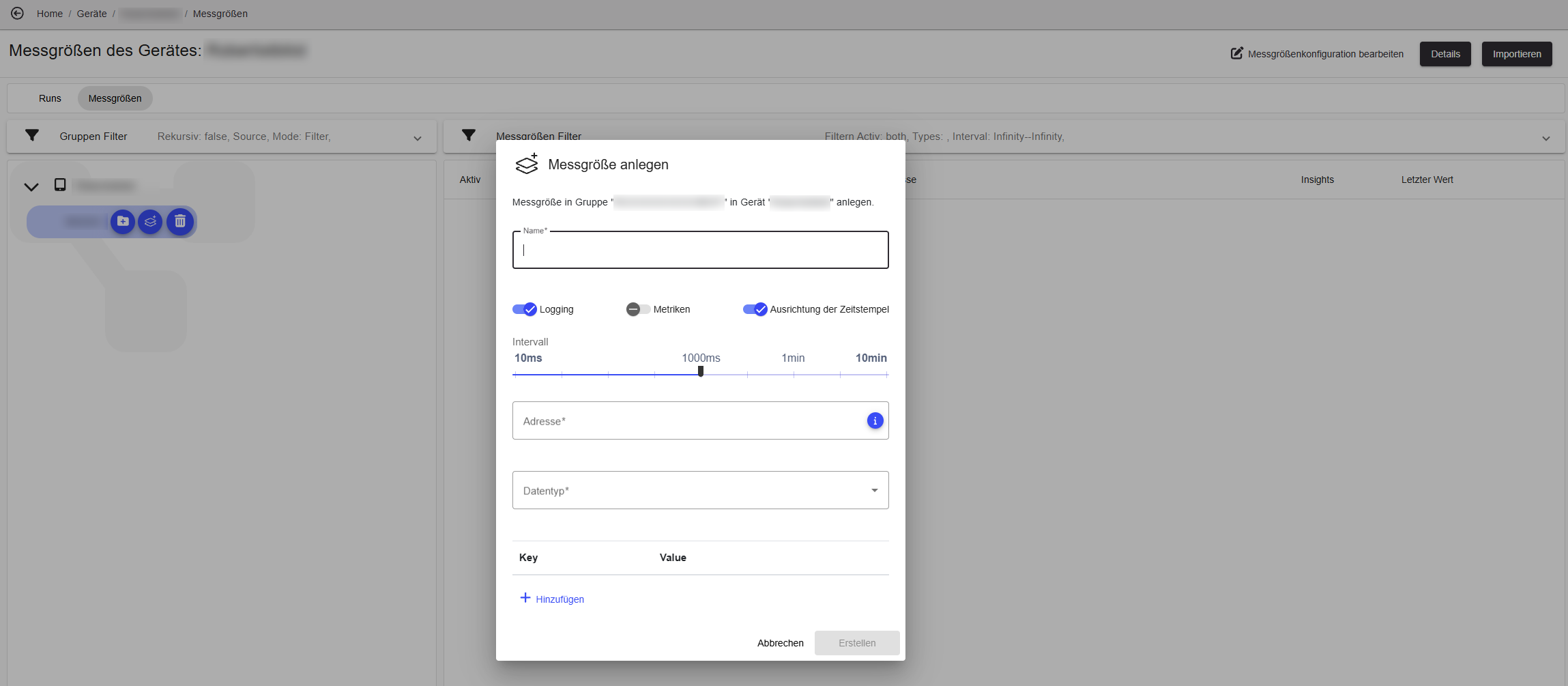Click the device icon in the tree

[x=60, y=184]
